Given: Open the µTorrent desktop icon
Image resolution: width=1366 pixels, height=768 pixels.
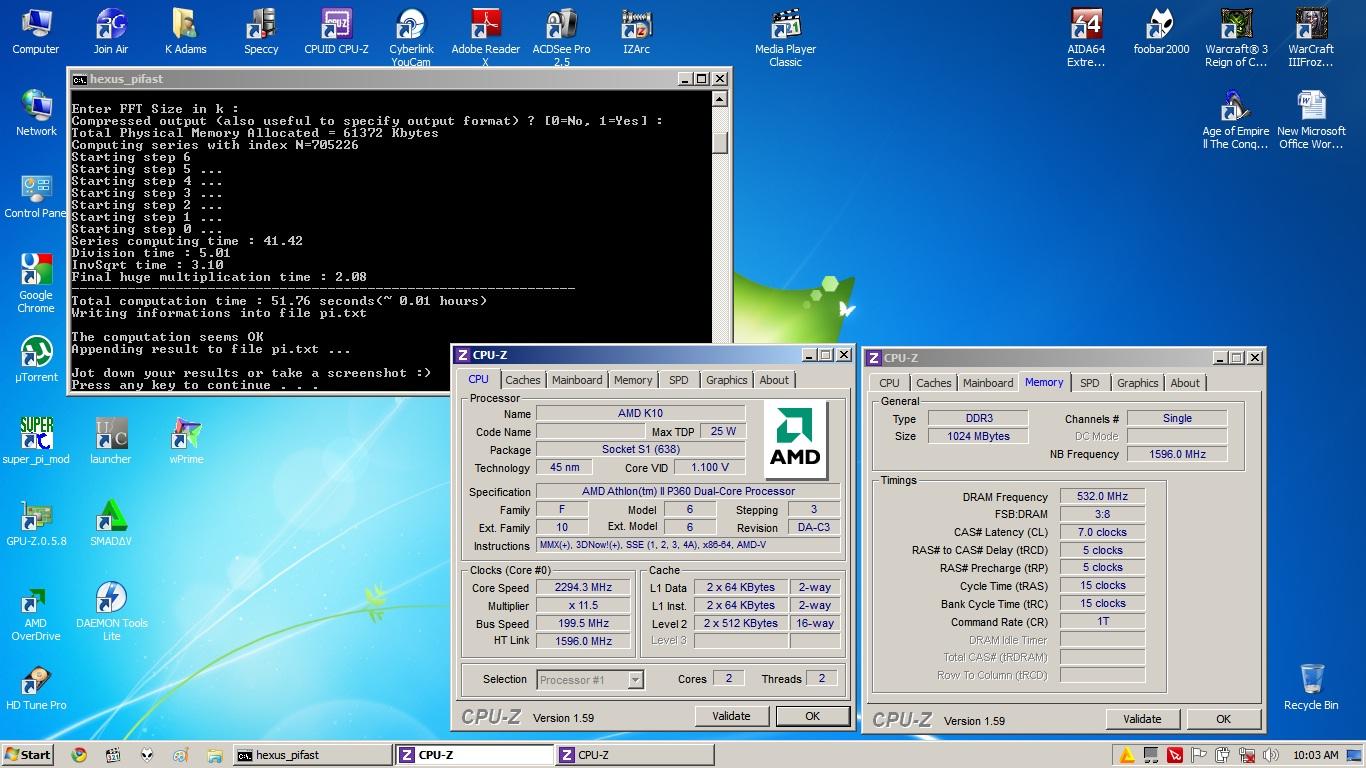Looking at the screenshot, I should pos(36,360).
